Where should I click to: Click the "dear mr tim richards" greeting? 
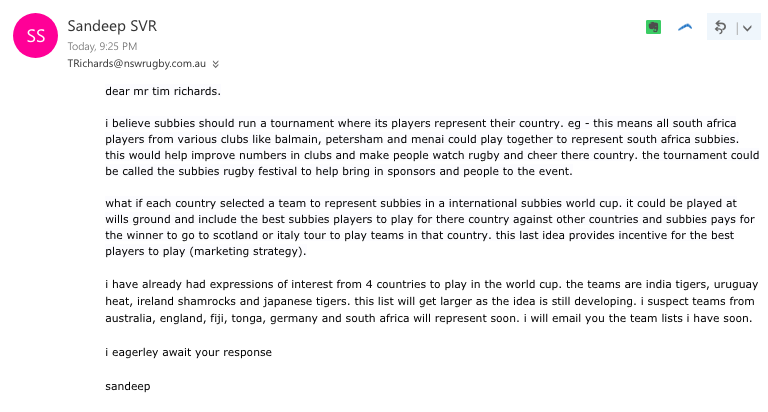[163, 91]
